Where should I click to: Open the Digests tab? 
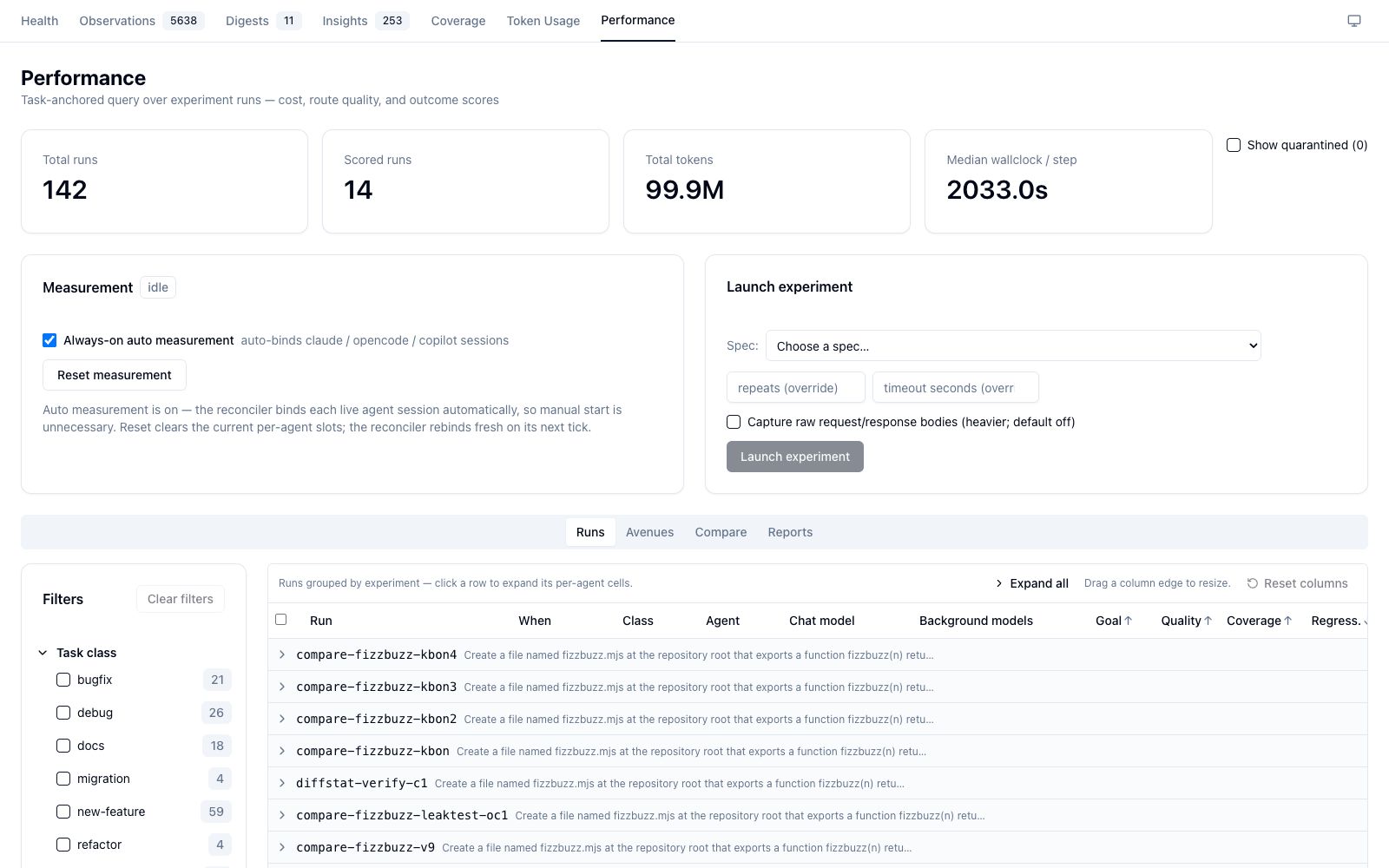[263, 21]
